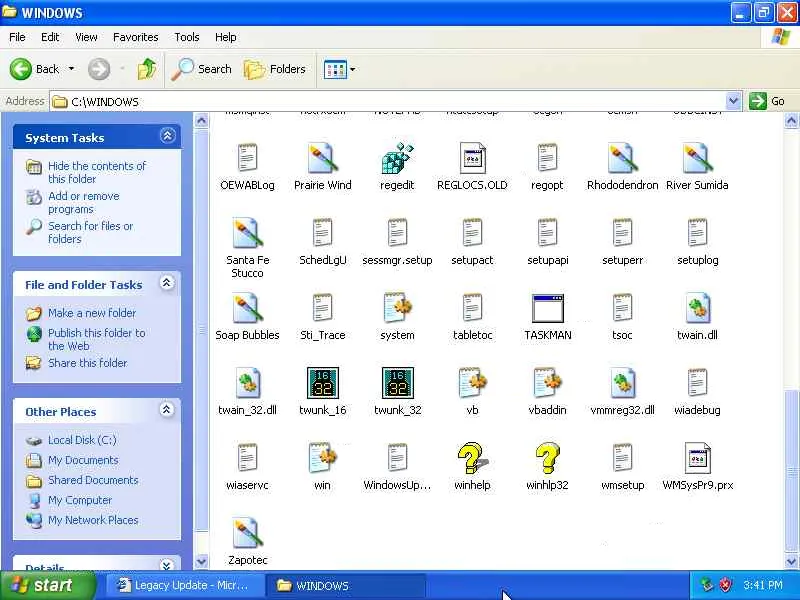This screenshot has height=600, width=800.
Task: Open My Documents in Other Places
Action: pos(83,460)
